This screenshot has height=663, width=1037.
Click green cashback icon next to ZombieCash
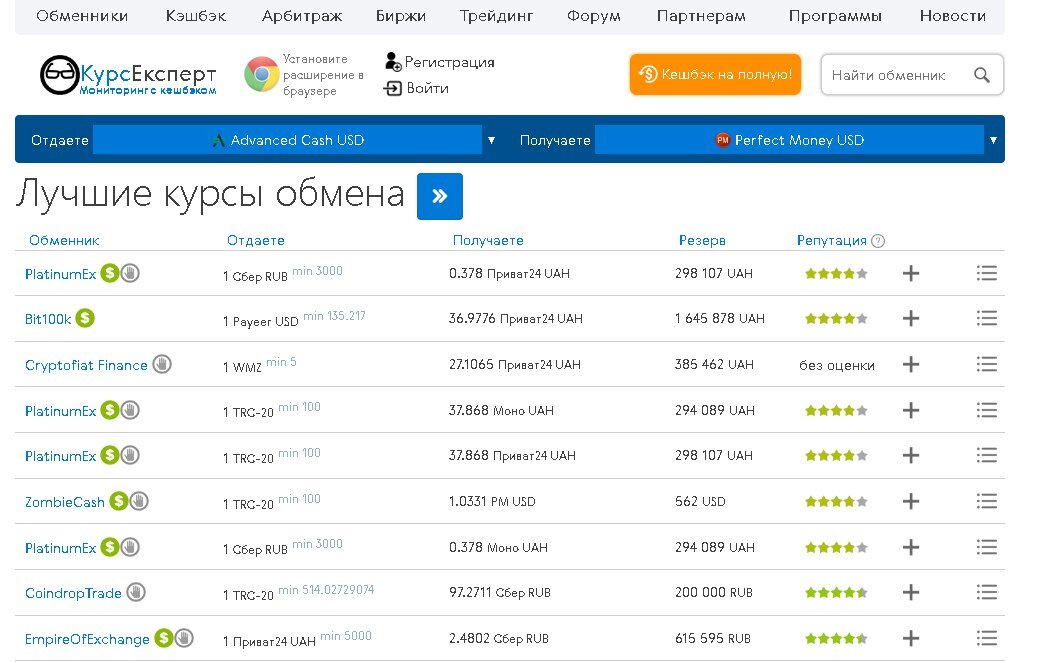tap(118, 501)
